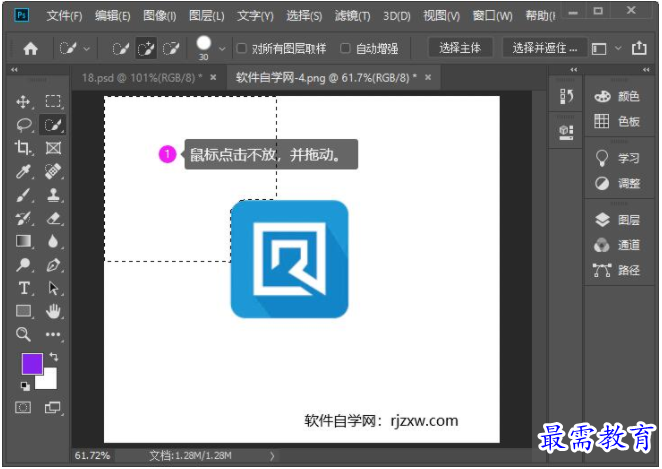Select the Eraser tool

pyautogui.click(x=53, y=218)
